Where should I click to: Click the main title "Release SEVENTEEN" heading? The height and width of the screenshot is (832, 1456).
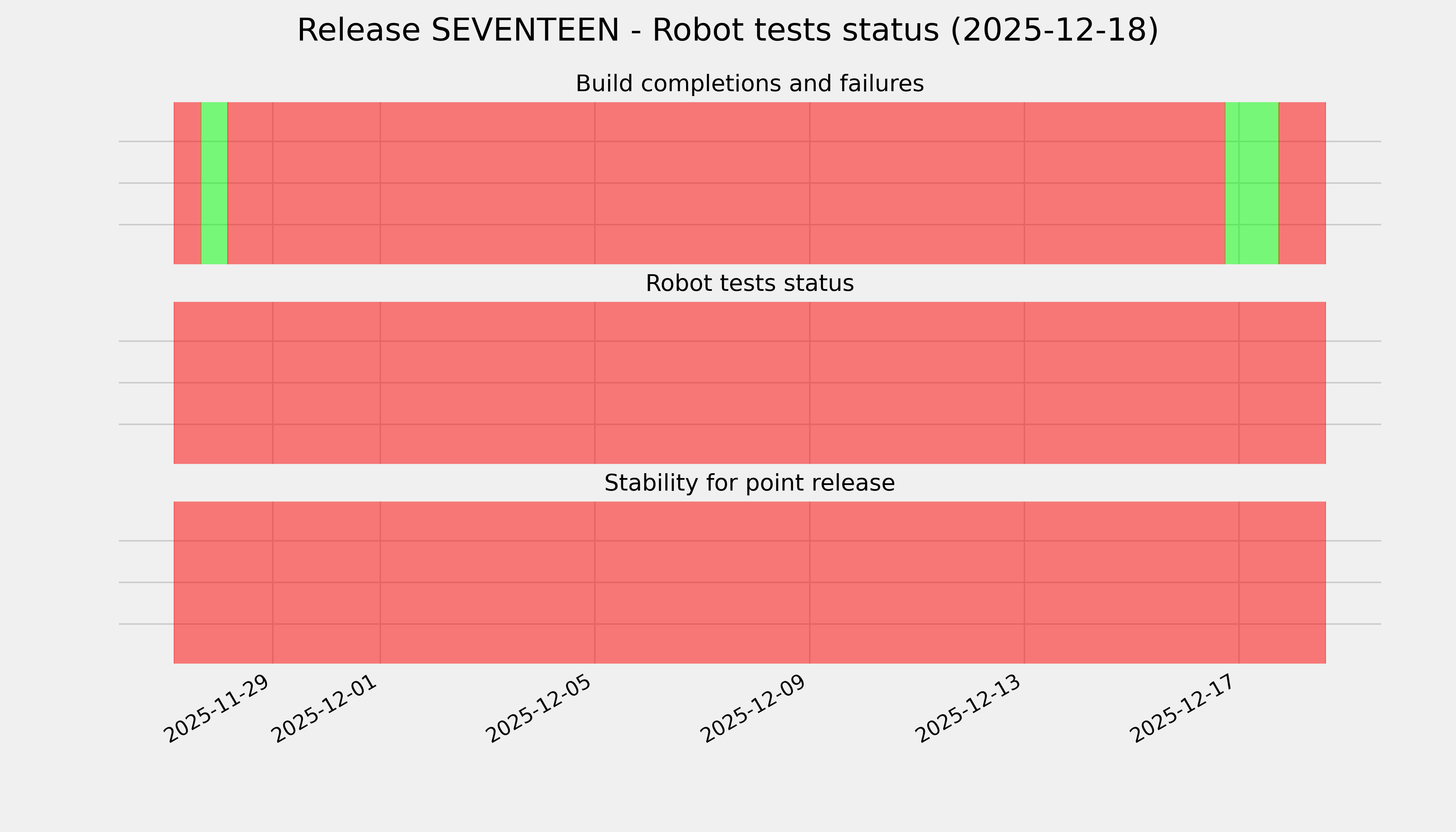(727, 30)
